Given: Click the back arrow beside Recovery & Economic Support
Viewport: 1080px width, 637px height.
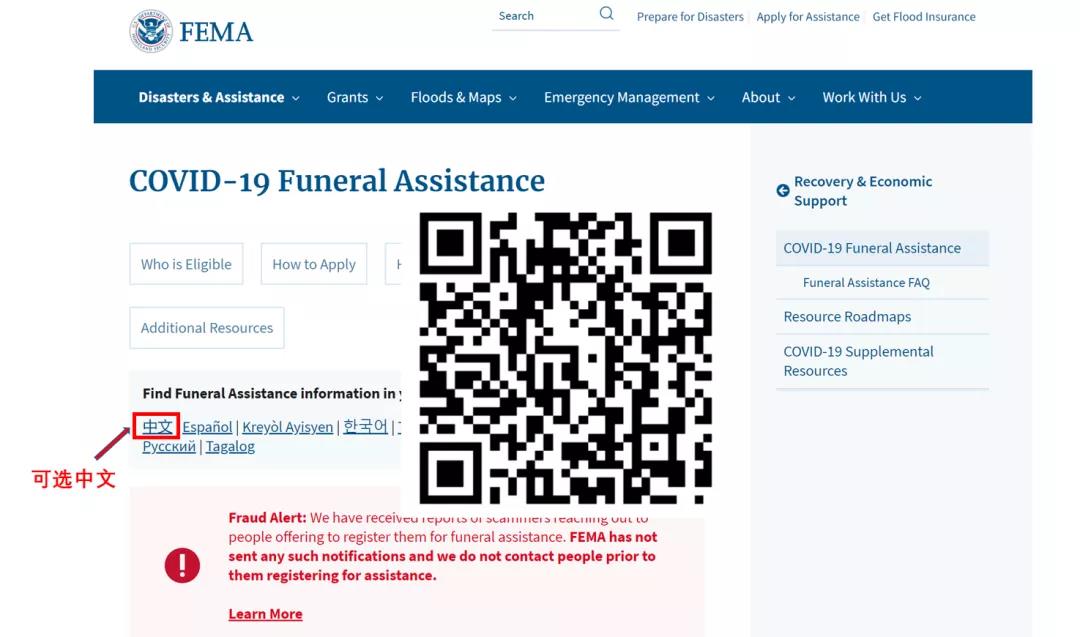Looking at the screenshot, I should pyautogui.click(x=783, y=191).
